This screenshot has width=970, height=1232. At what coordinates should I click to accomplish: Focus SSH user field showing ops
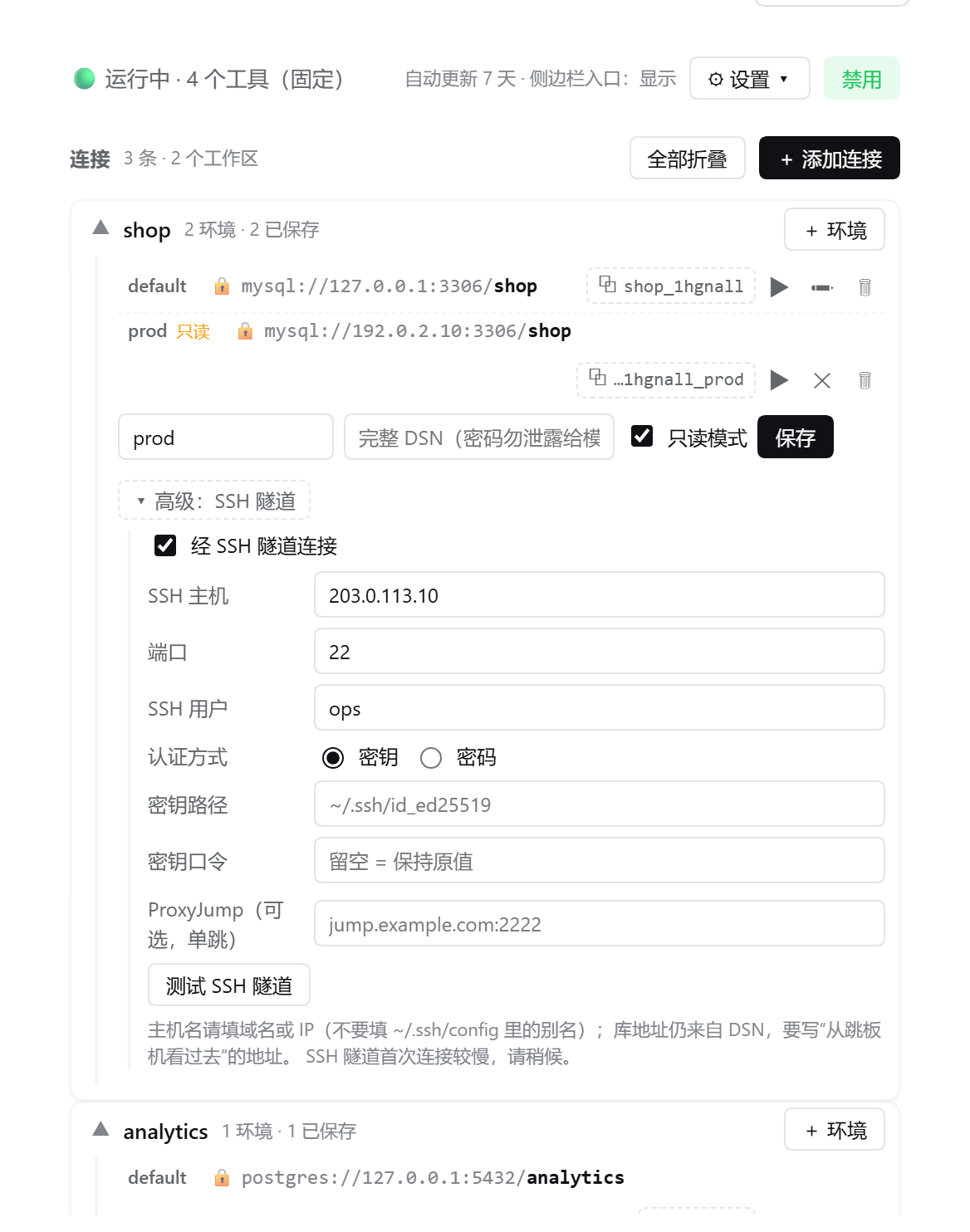600,708
